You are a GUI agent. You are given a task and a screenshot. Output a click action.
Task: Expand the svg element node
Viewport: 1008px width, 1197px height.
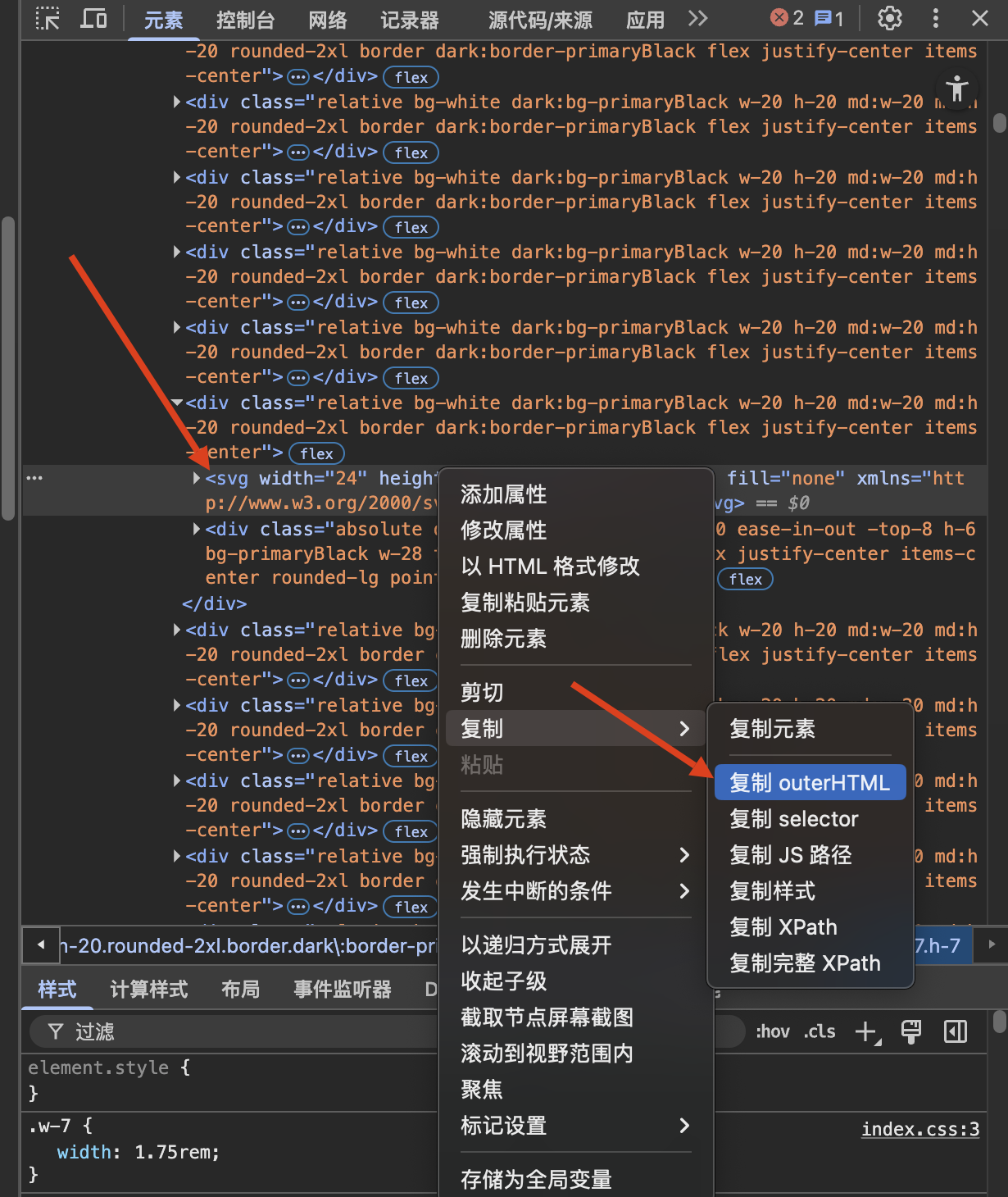click(196, 478)
